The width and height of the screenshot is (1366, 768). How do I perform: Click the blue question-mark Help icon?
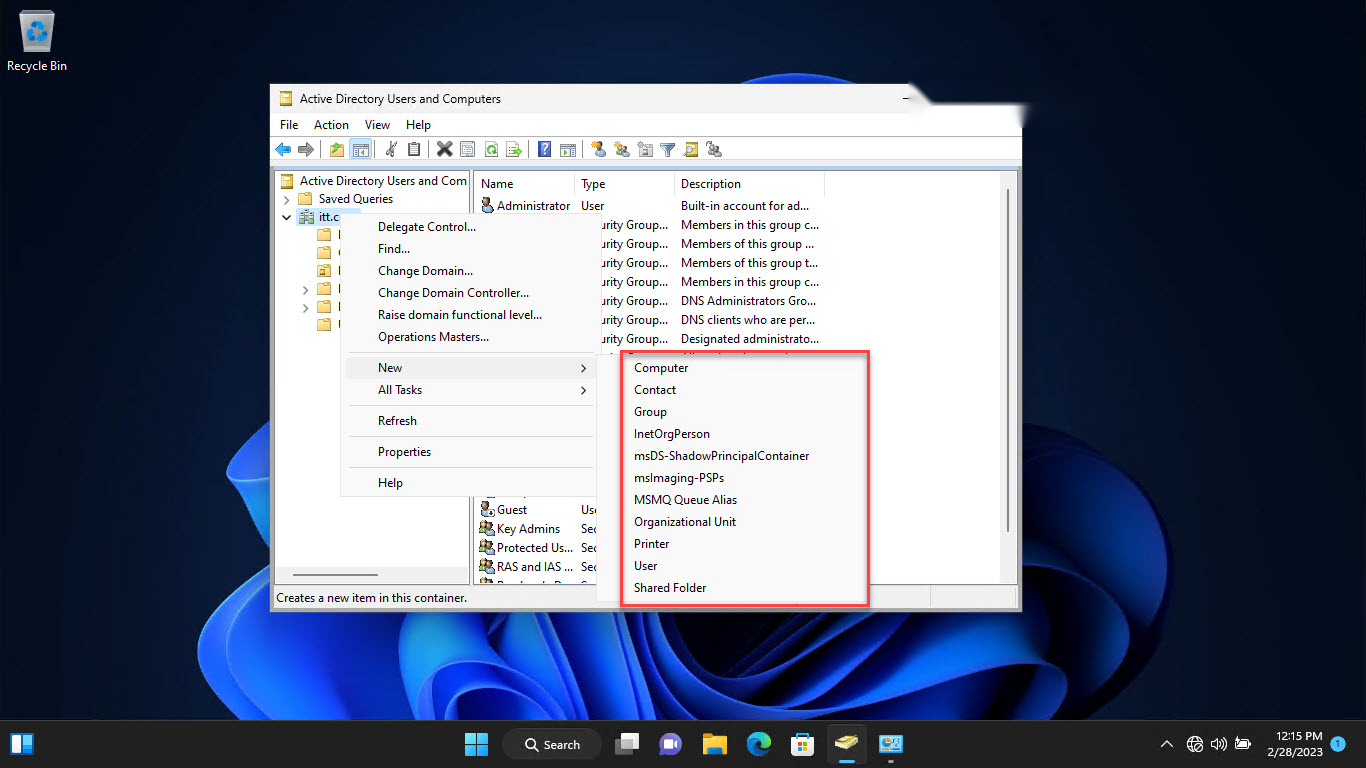point(545,149)
